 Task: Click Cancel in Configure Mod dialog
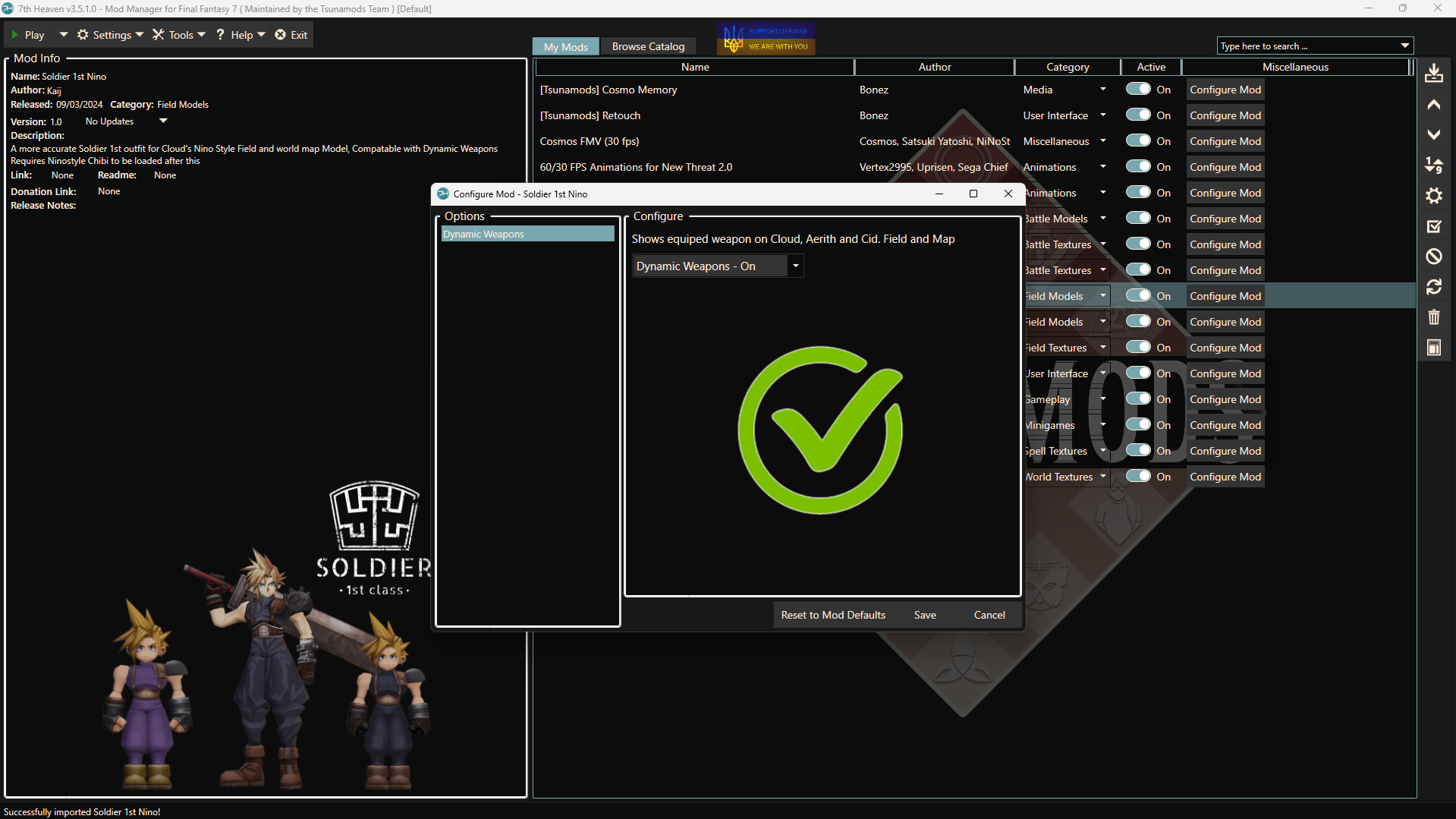point(989,615)
